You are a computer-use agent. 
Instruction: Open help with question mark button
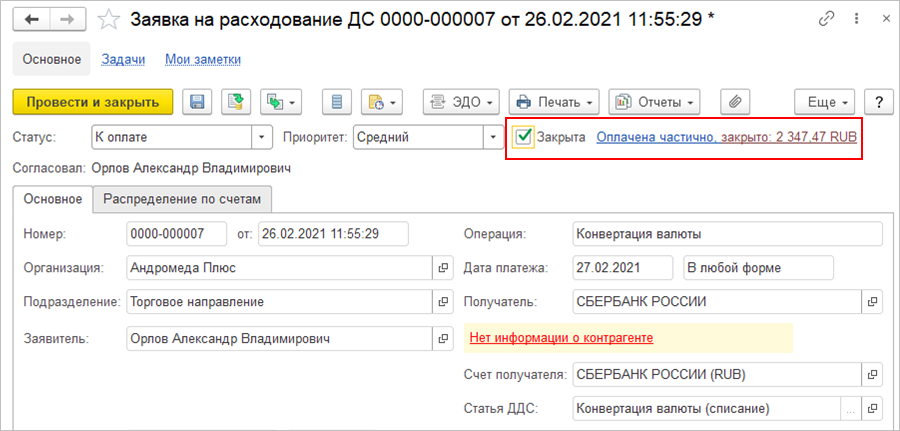(x=878, y=102)
